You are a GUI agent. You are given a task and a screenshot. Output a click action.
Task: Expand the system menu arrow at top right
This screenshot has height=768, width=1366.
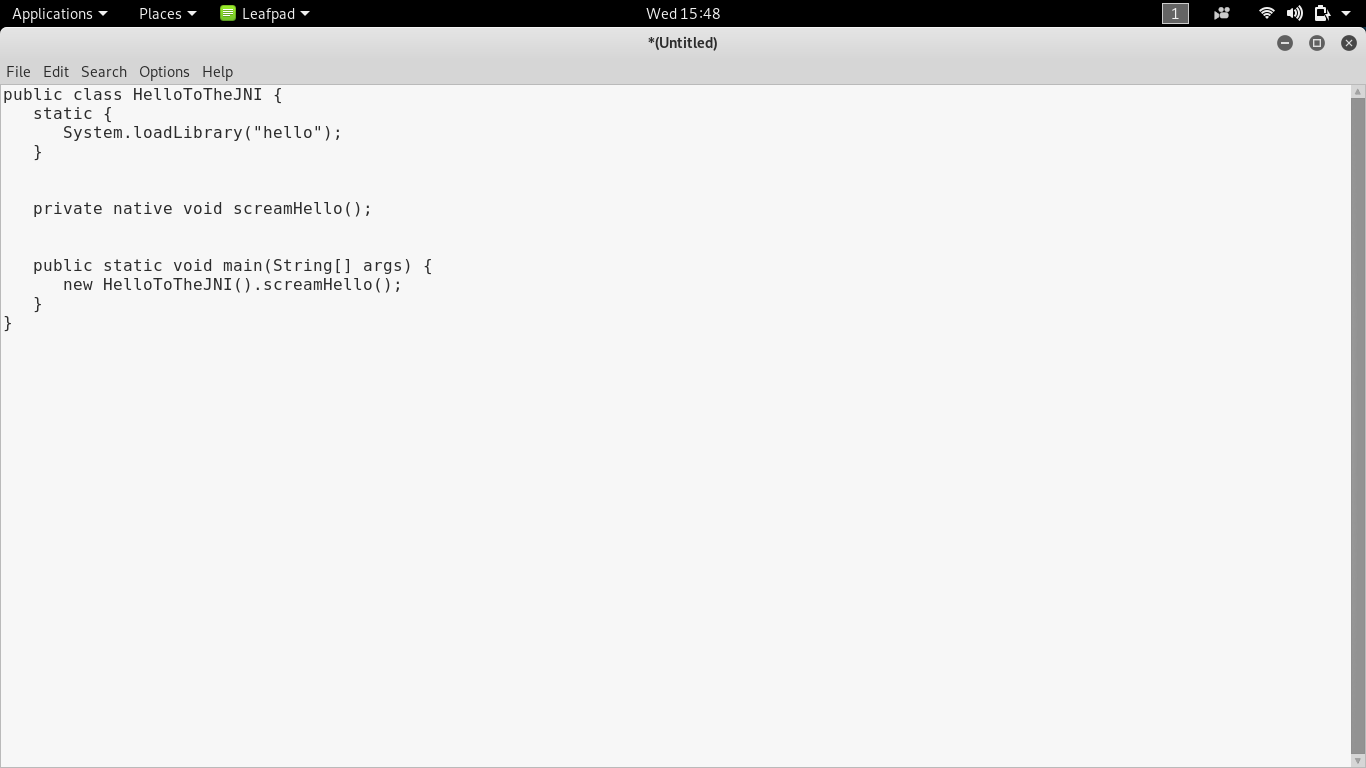[x=1346, y=13]
